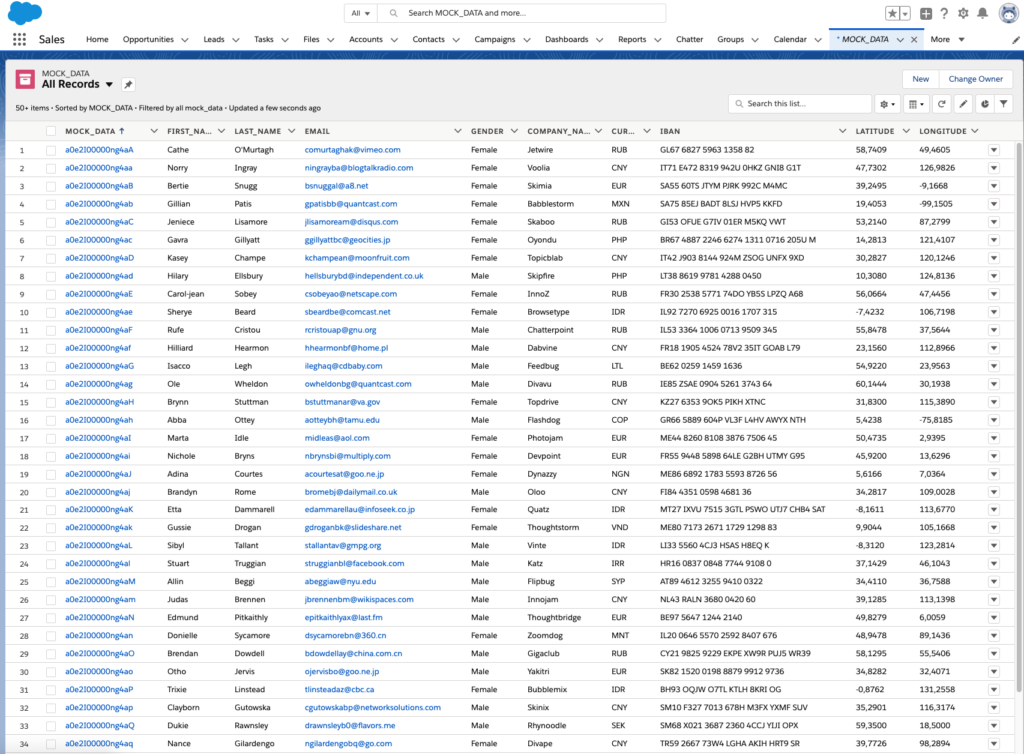Select the checkbox for Bertie Snugg

[51, 186]
